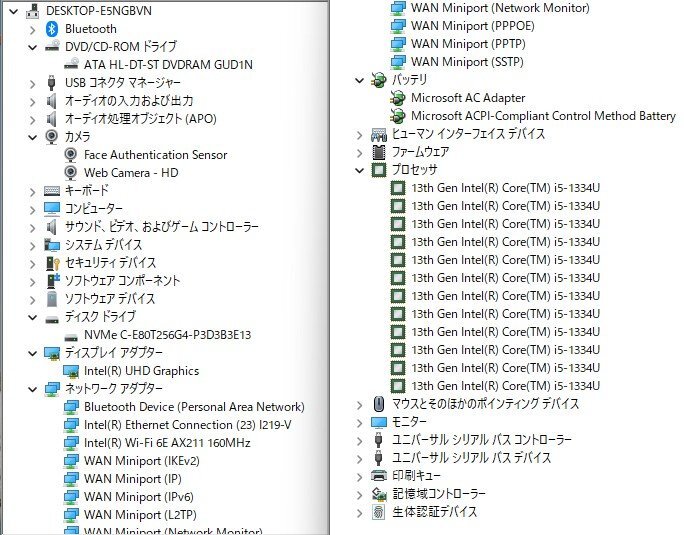This screenshot has width=684, height=535.
Task: Click the キーボード keyboard icon
Action: click(52, 191)
